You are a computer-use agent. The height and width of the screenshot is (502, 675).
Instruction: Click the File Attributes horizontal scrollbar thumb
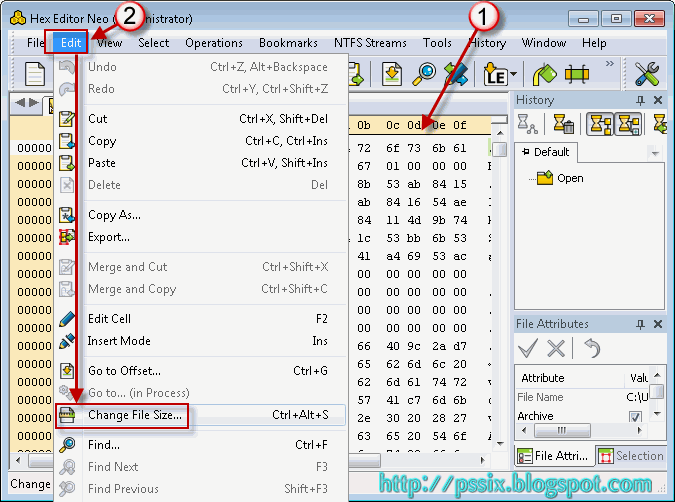[x=562, y=430]
